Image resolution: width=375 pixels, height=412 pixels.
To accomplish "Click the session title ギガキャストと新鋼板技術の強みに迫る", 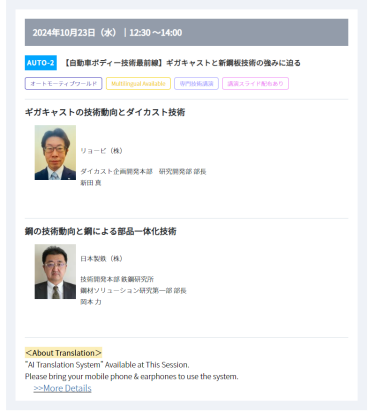I will (x=233, y=63).
